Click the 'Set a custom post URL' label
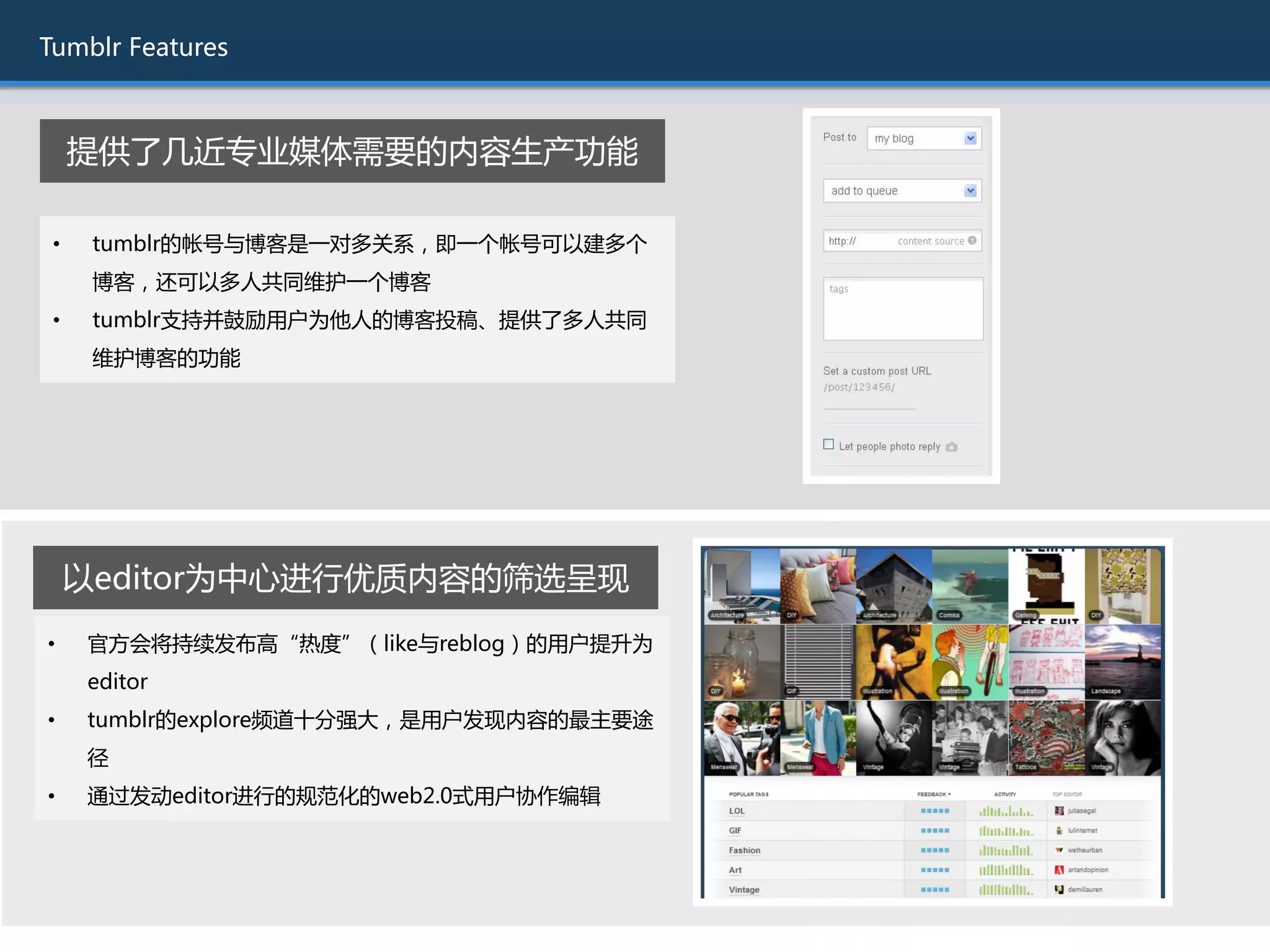The image size is (1270, 952). pyautogui.click(x=877, y=371)
